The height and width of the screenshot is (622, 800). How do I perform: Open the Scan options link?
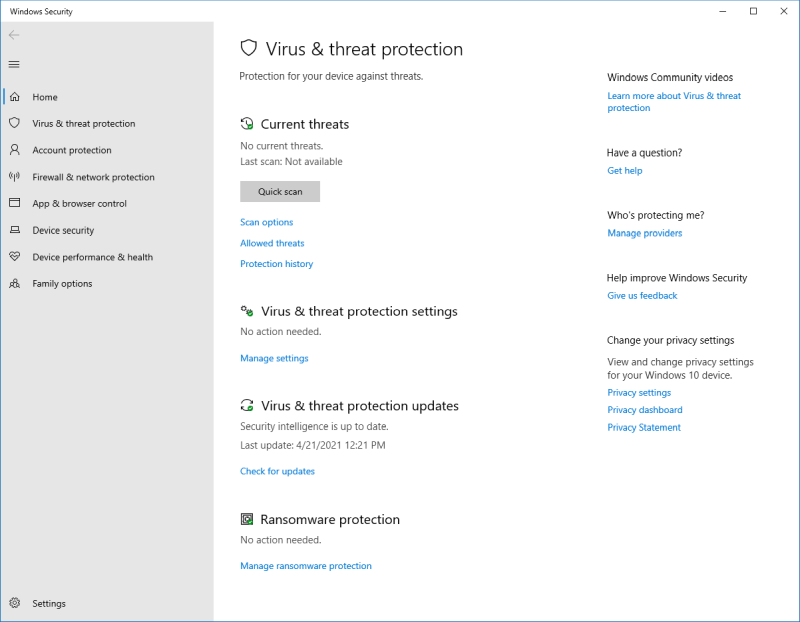[x=267, y=222]
